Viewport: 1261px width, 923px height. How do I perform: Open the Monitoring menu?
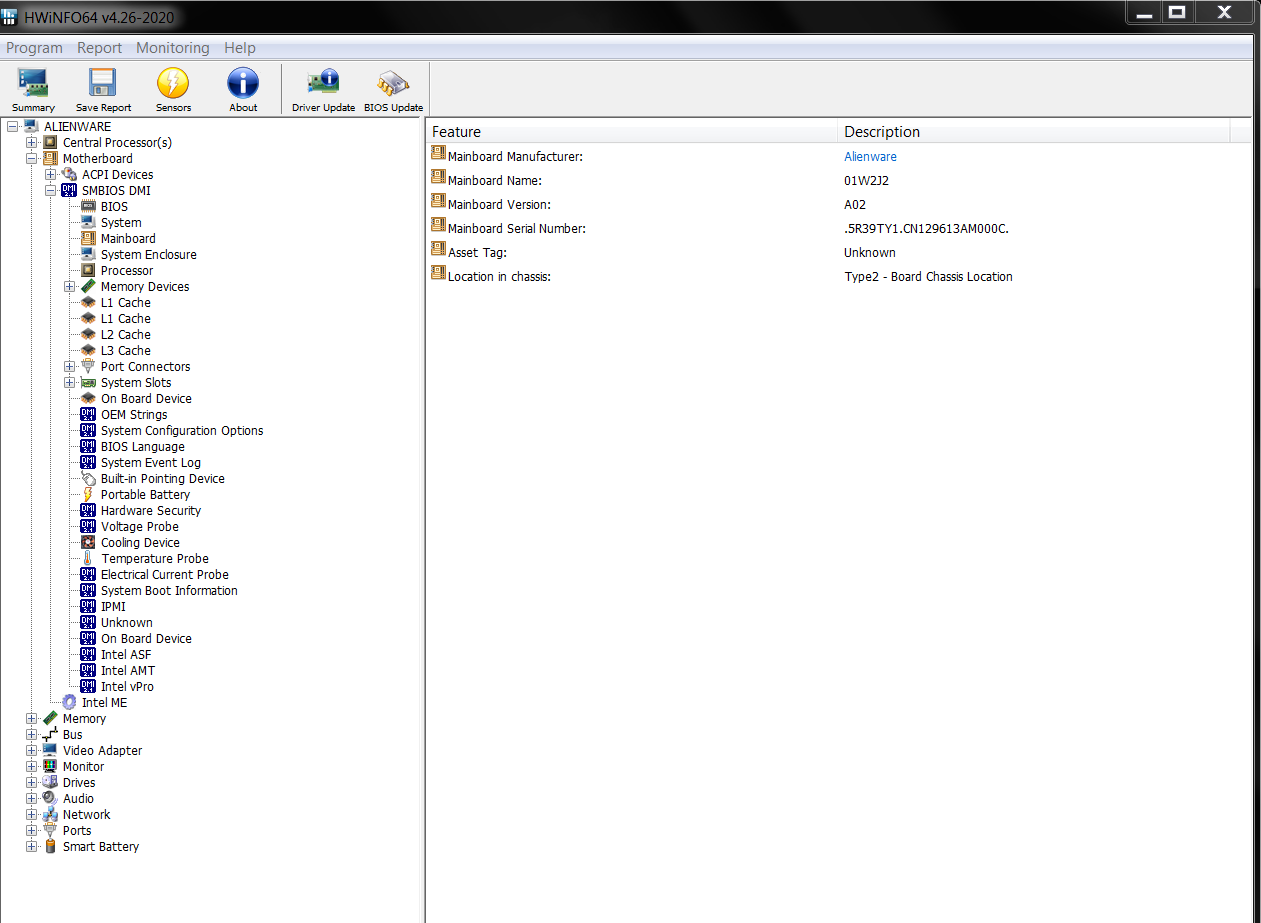tap(173, 48)
